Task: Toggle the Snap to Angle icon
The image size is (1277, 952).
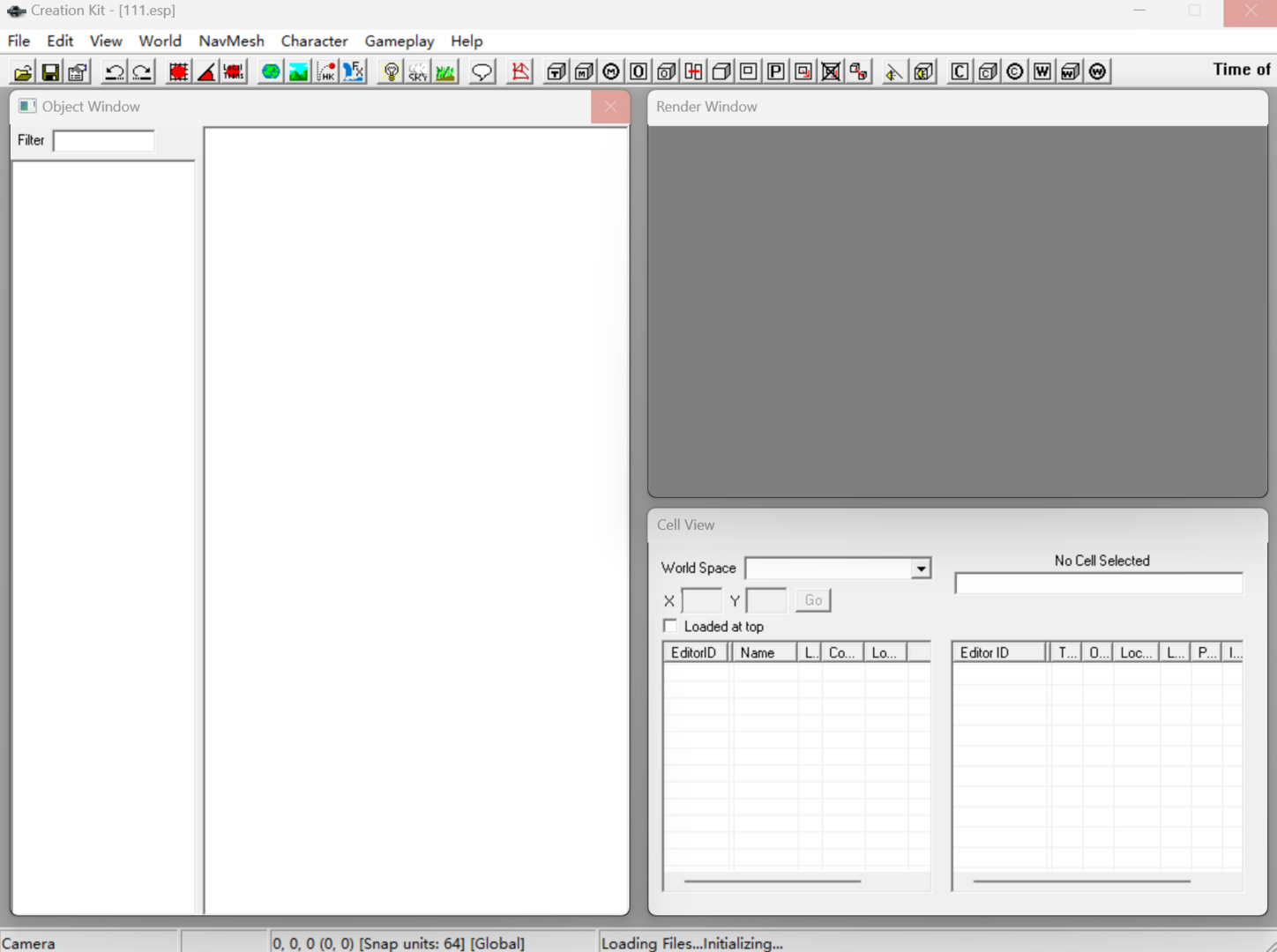Action: pyautogui.click(x=205, y=71)
